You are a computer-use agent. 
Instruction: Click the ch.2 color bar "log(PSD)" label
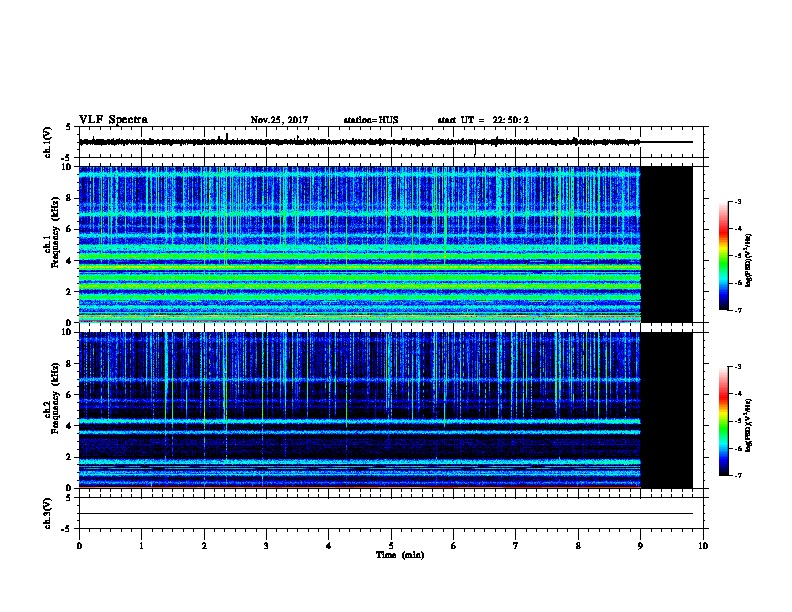[748, 425]
